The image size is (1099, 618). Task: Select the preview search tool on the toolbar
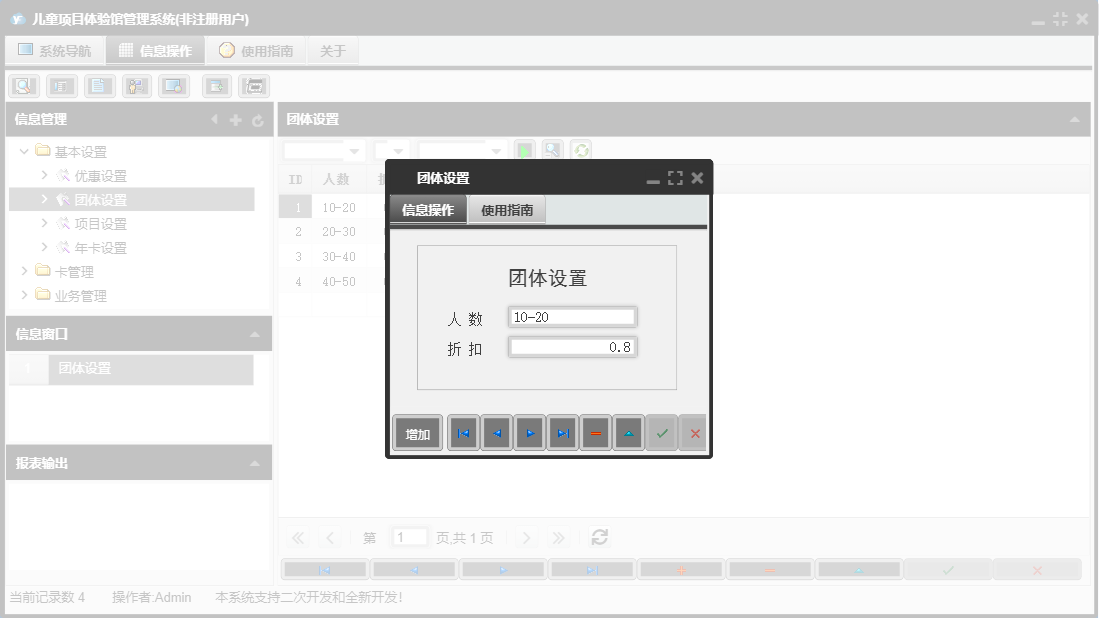(x=23, y=85)
